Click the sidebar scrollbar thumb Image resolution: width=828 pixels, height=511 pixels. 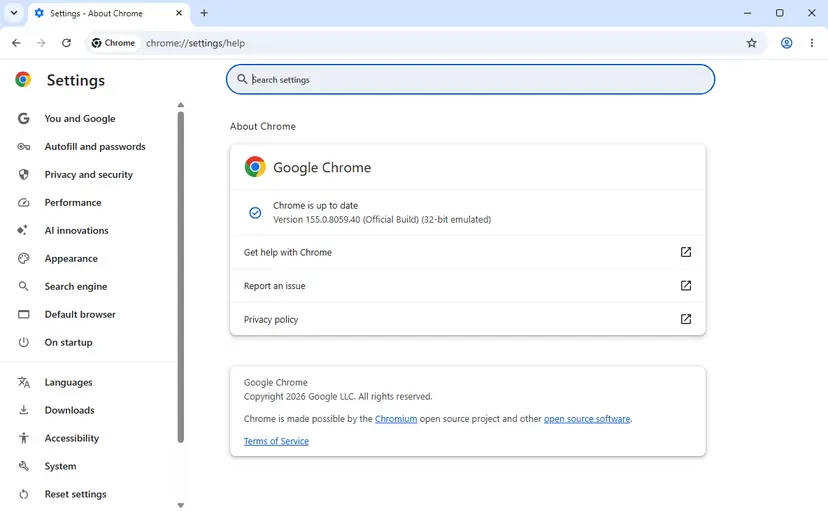[x=181, y=277]
